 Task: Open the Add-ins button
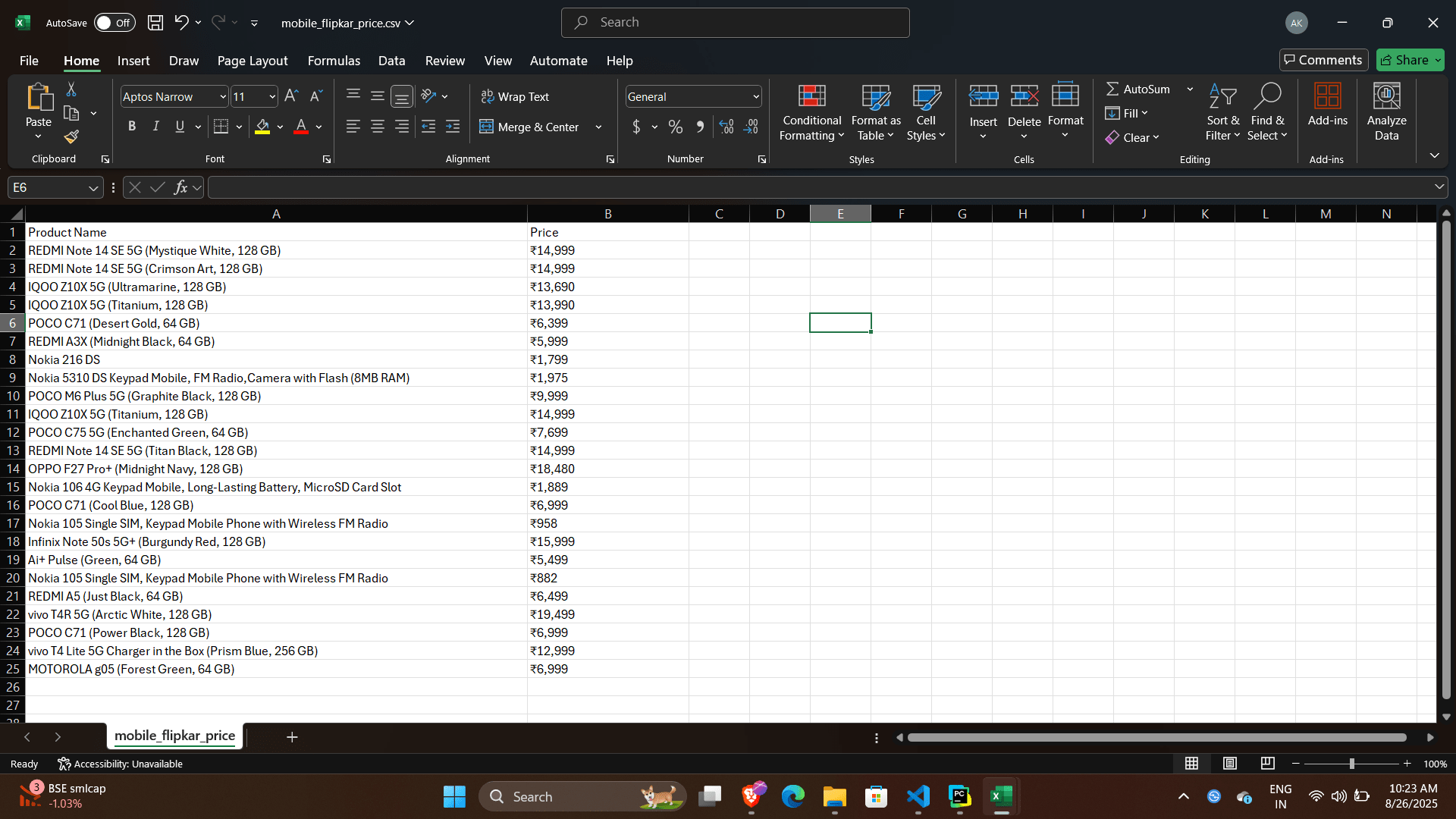click(x=1328, y=105)
